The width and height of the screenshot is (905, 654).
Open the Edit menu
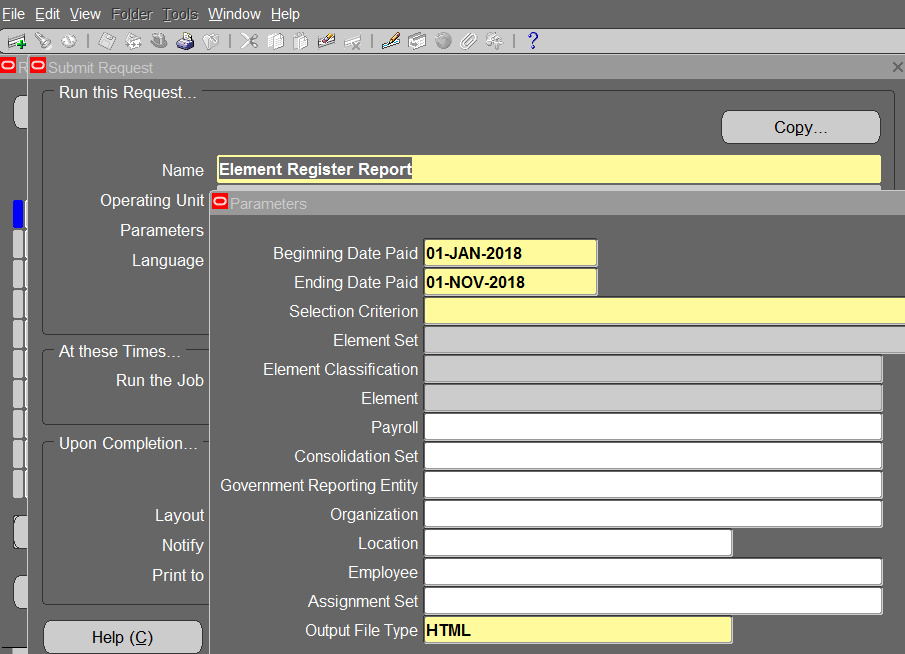47,14
